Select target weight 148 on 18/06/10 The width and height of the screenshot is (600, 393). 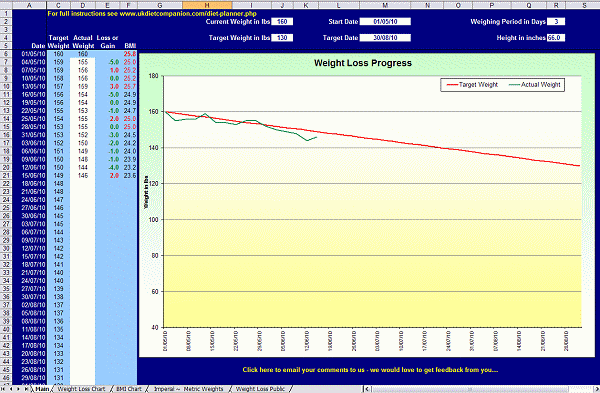tap(58, 184)
